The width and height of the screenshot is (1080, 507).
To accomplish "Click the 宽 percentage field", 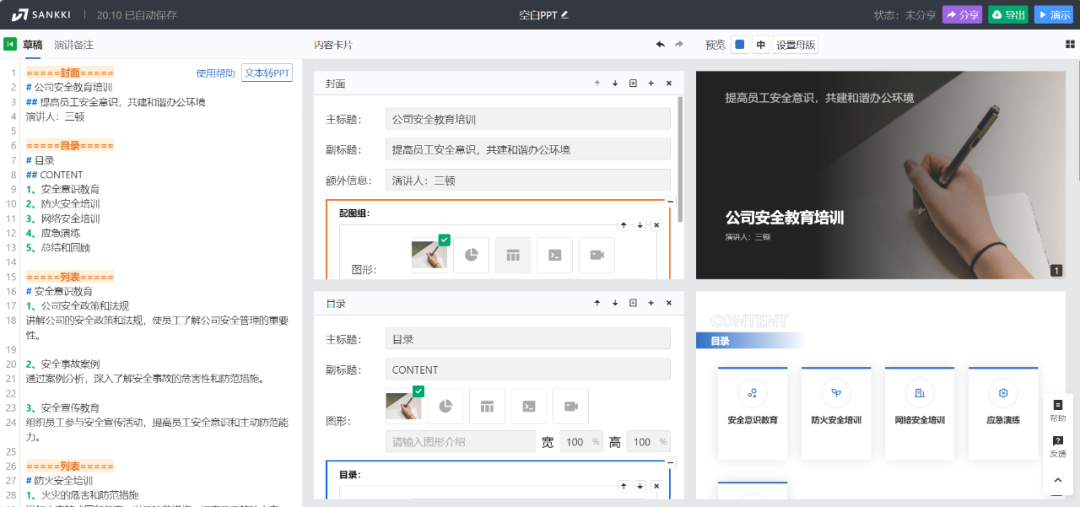I will [581, 442].
